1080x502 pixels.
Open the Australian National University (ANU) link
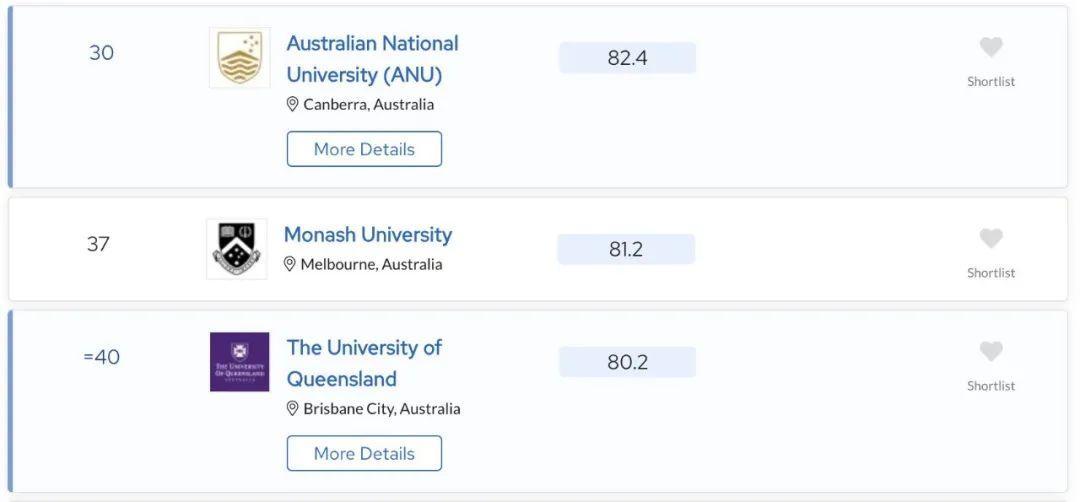pyautogui.click(x=371, y=59)
